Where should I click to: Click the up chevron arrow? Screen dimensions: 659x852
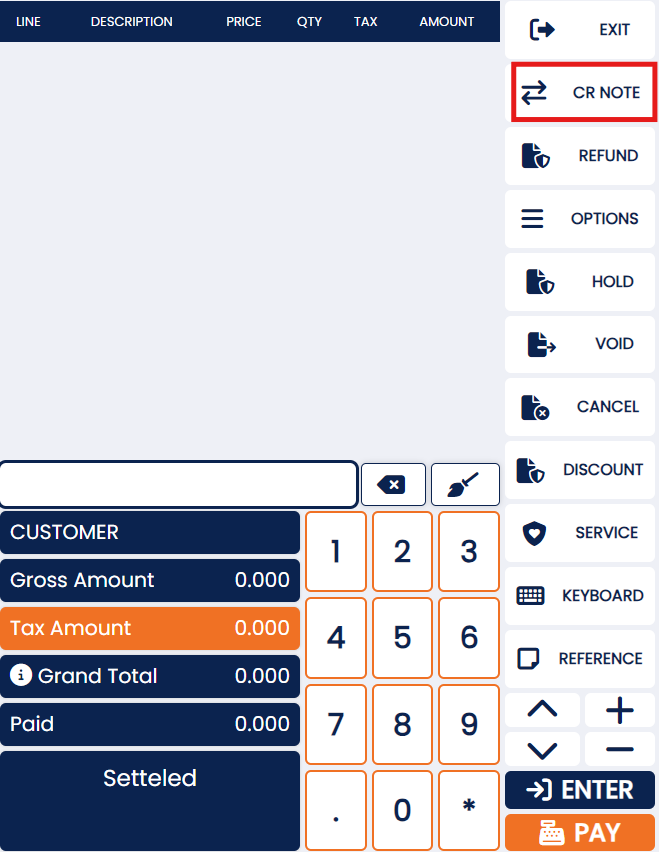pos(542,710)
